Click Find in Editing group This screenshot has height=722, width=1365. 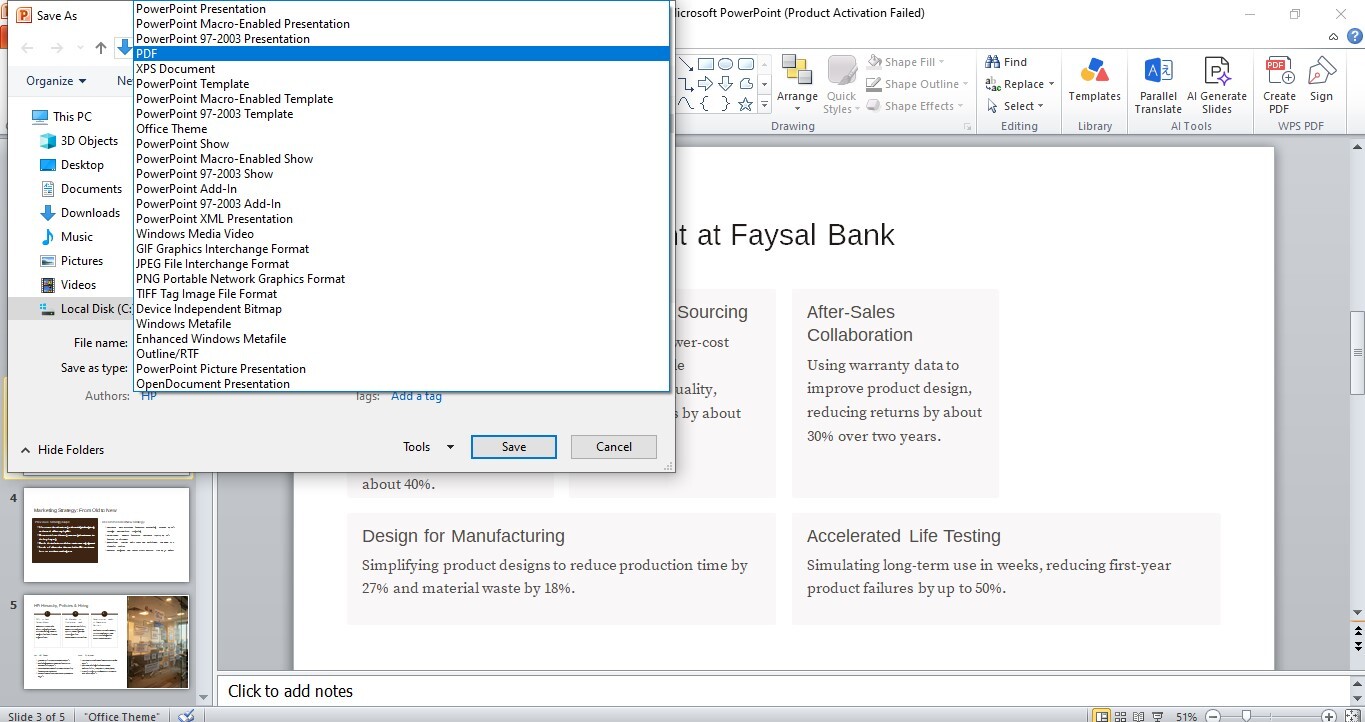point(1007,62)
